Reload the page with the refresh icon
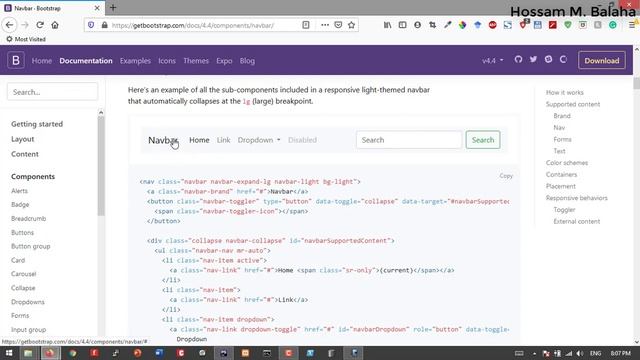This screenshot has height=360, width=640. [x=40, y=25]
